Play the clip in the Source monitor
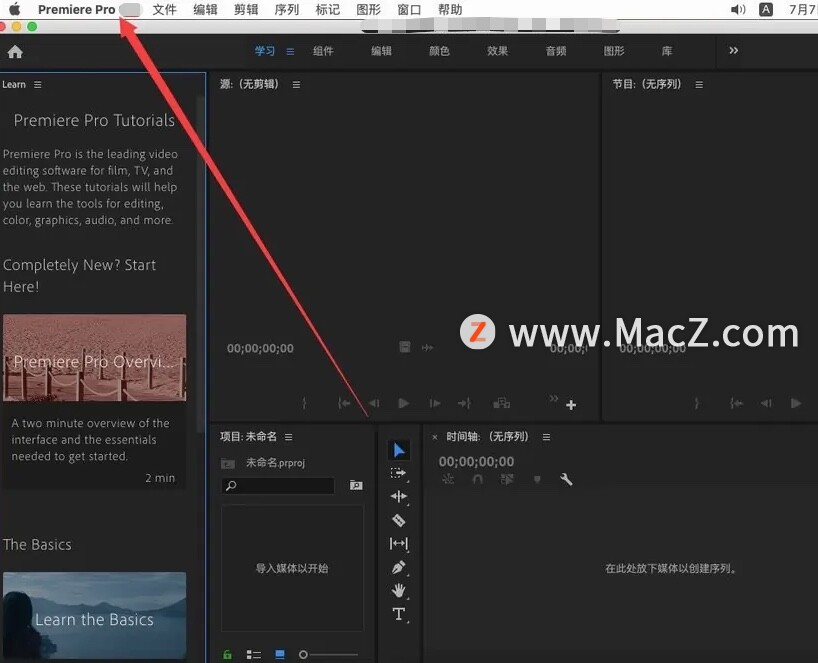Viewport: 818px width, 663px height. (x=403, y=403)
